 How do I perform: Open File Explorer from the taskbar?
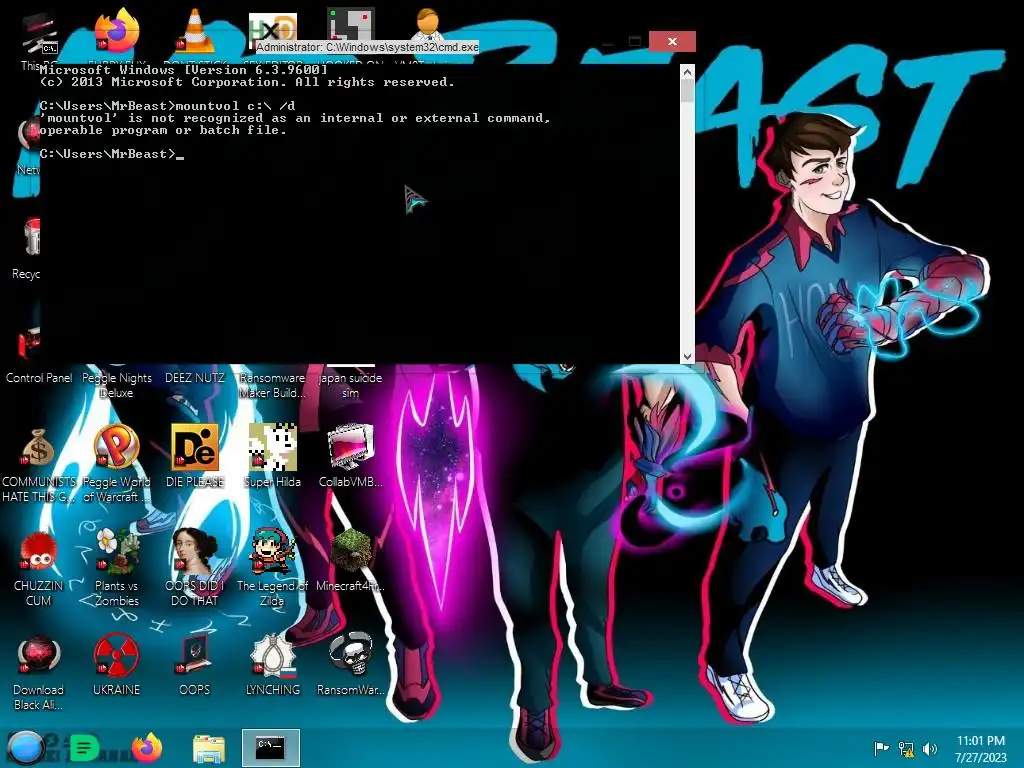[209, 748]
